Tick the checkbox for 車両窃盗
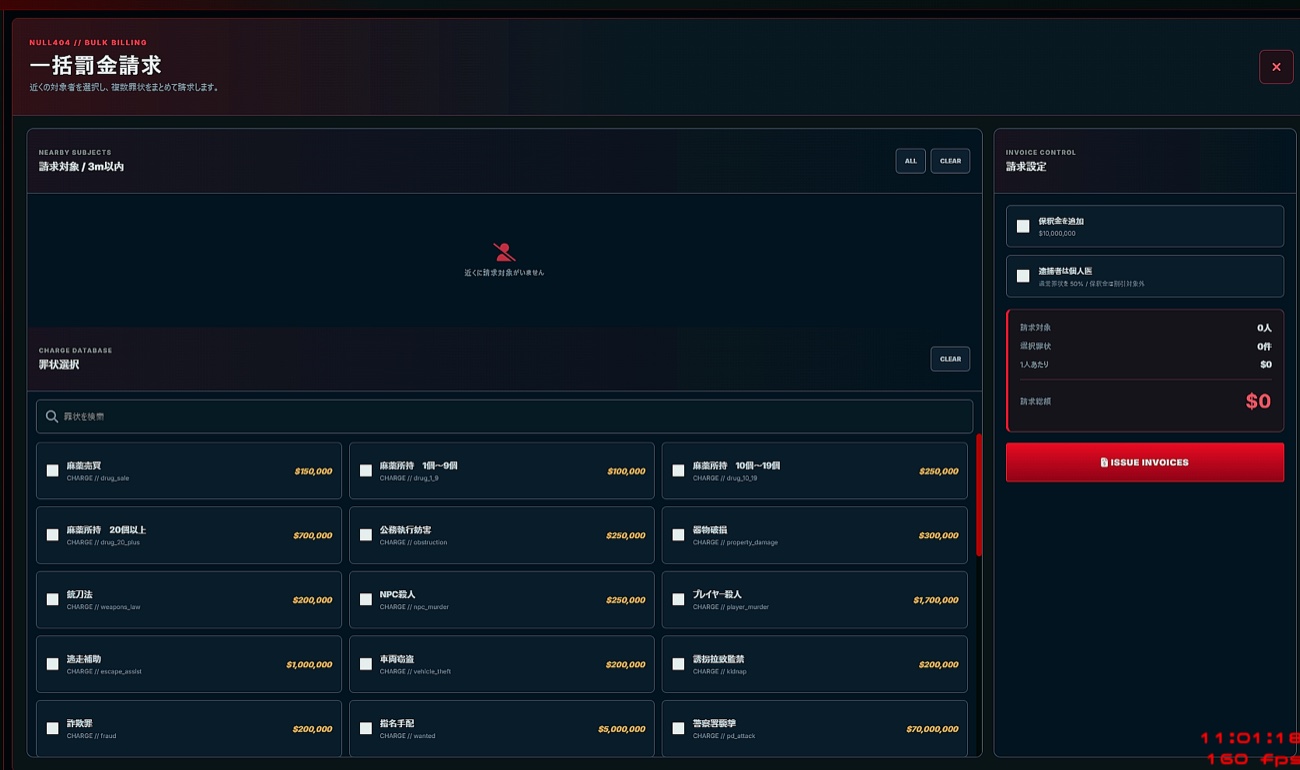Screen dimensions: 1300x770 [x=366, y=664]
